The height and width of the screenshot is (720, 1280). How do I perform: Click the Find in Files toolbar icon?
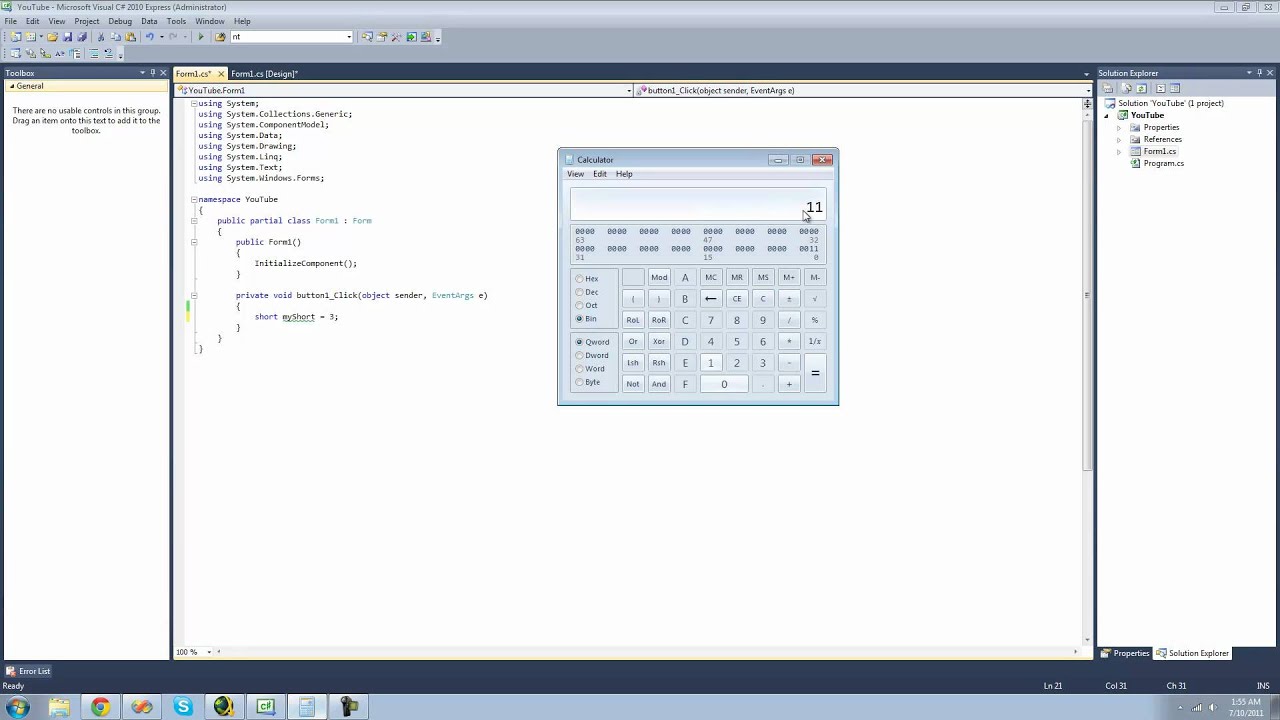click(220, 37)
